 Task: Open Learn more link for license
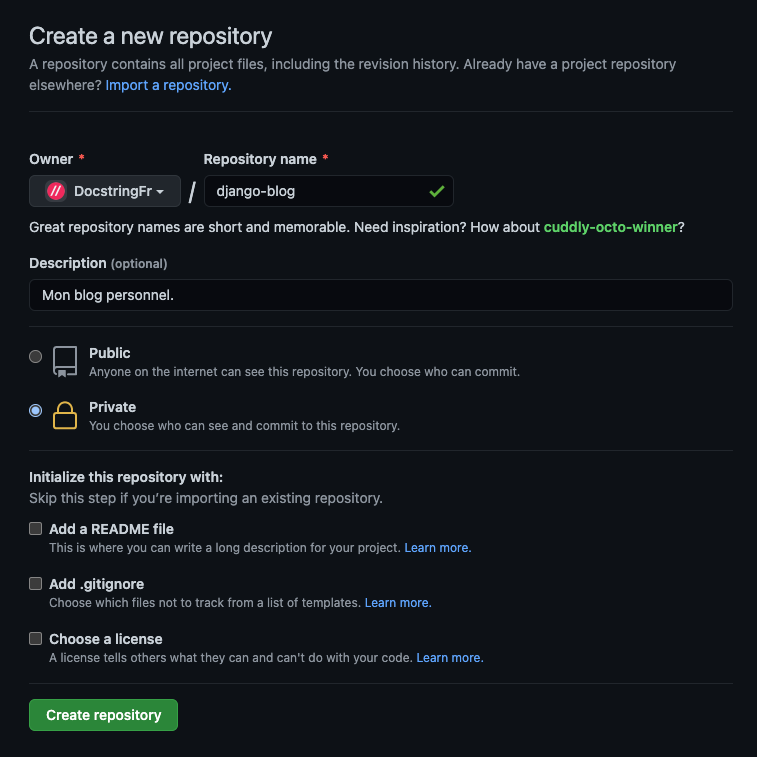click(x=450, y=658)
